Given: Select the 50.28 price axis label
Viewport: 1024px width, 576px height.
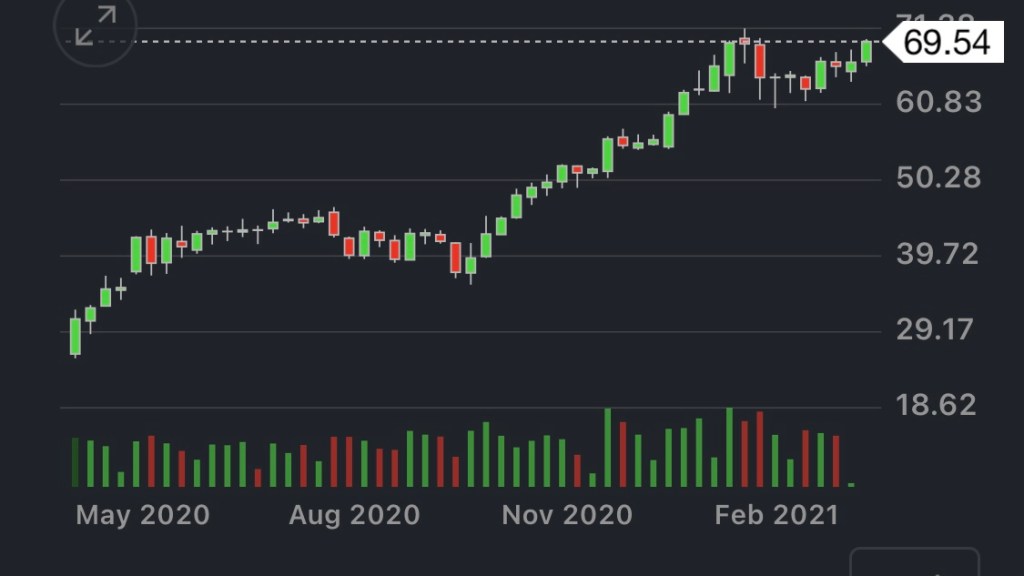Looking at the screenshot, I should (939, 178).
